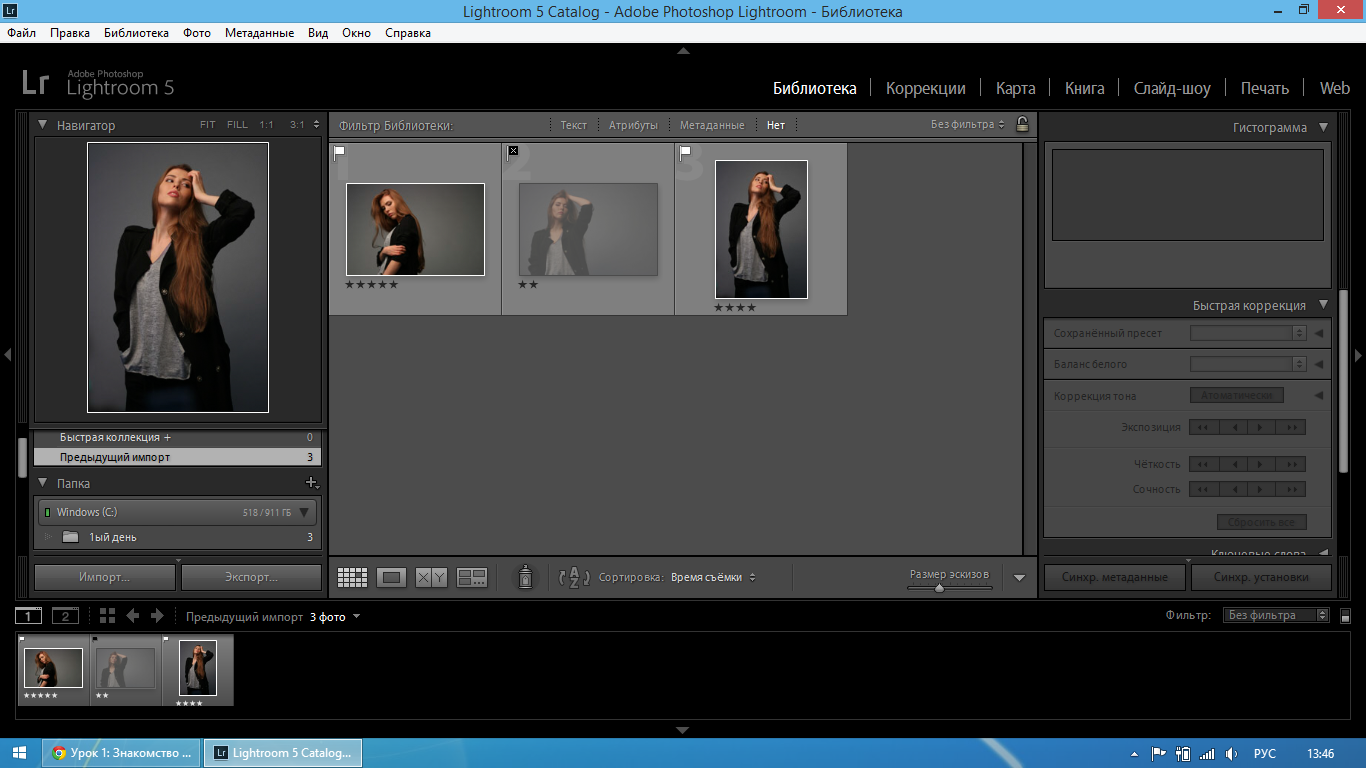Toggle the library filter lock icon
The height and width of the screenshot is (768, 1366).
(1022, 124)
